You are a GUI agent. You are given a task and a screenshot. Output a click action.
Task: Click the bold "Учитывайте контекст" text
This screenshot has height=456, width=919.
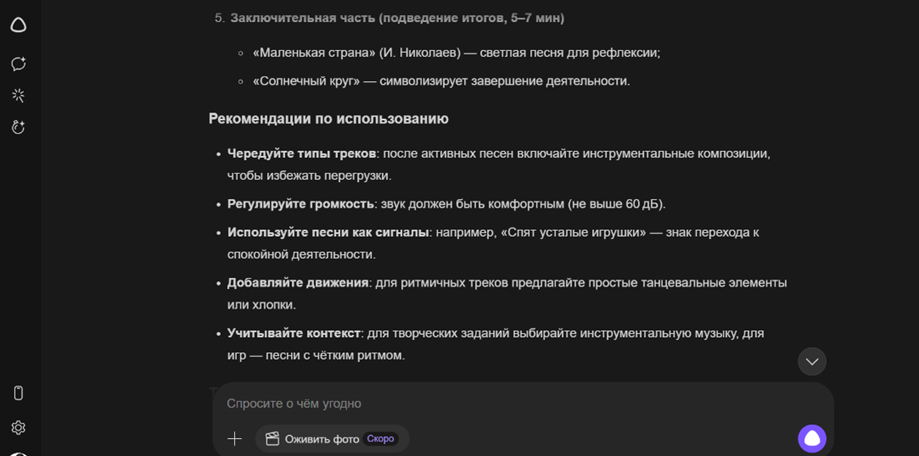[x=293, y=332]
